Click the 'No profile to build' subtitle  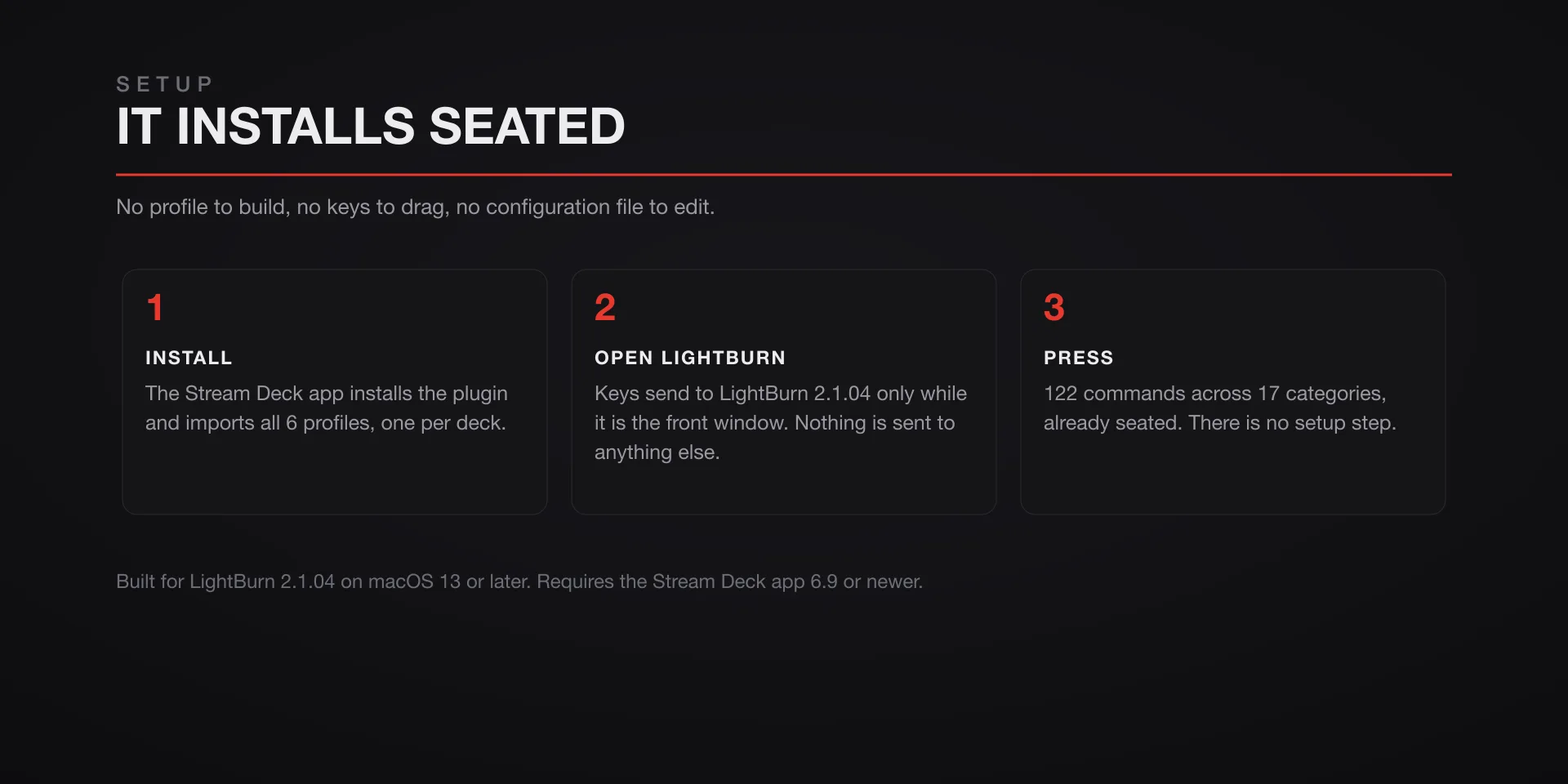415,207
